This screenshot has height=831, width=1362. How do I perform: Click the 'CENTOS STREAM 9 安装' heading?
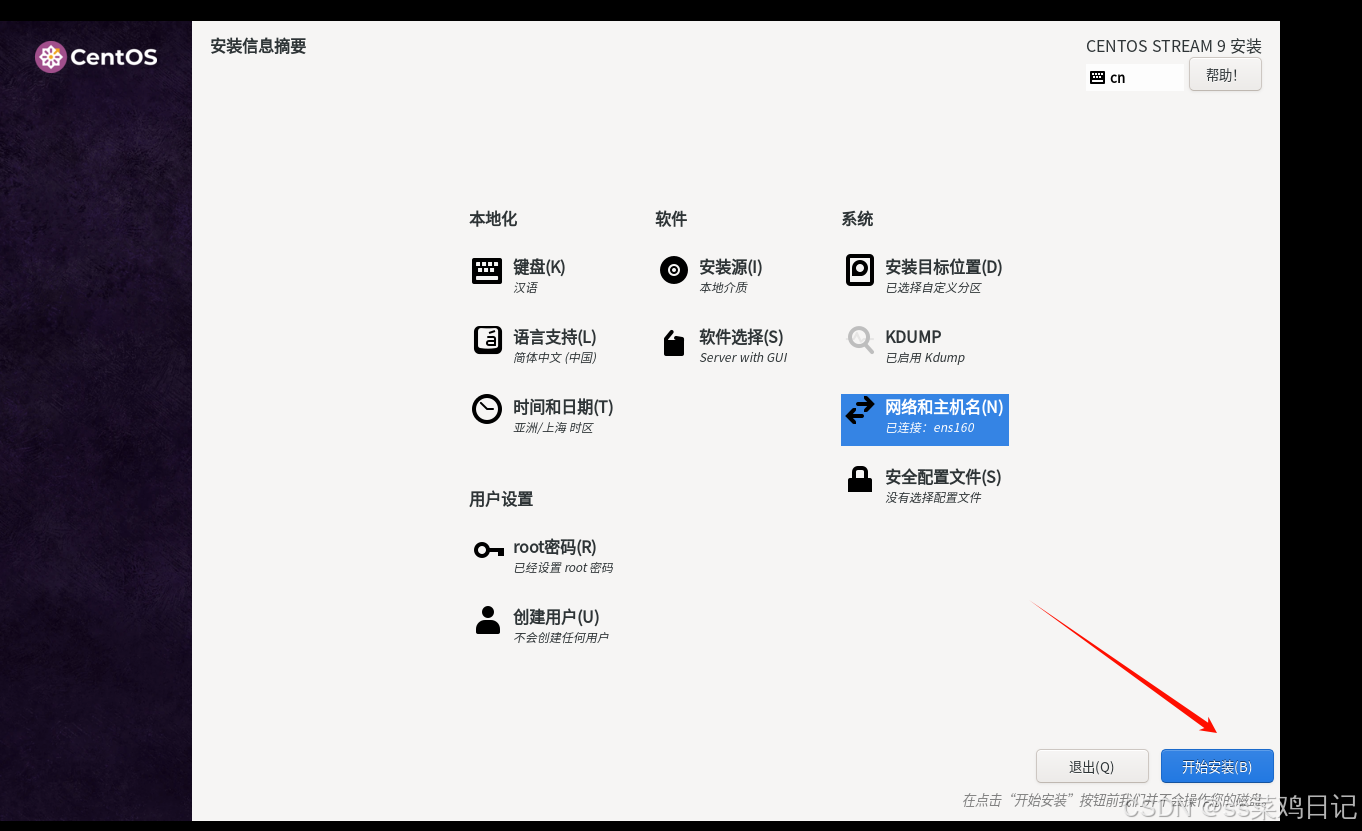click(1174, 46)
